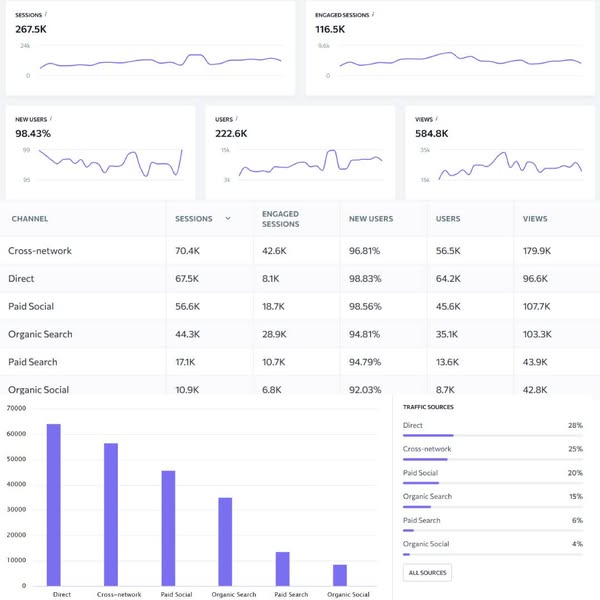
Task: Select the Organic Social progress bar in Traffic Sources
Action: coord(493,554)
